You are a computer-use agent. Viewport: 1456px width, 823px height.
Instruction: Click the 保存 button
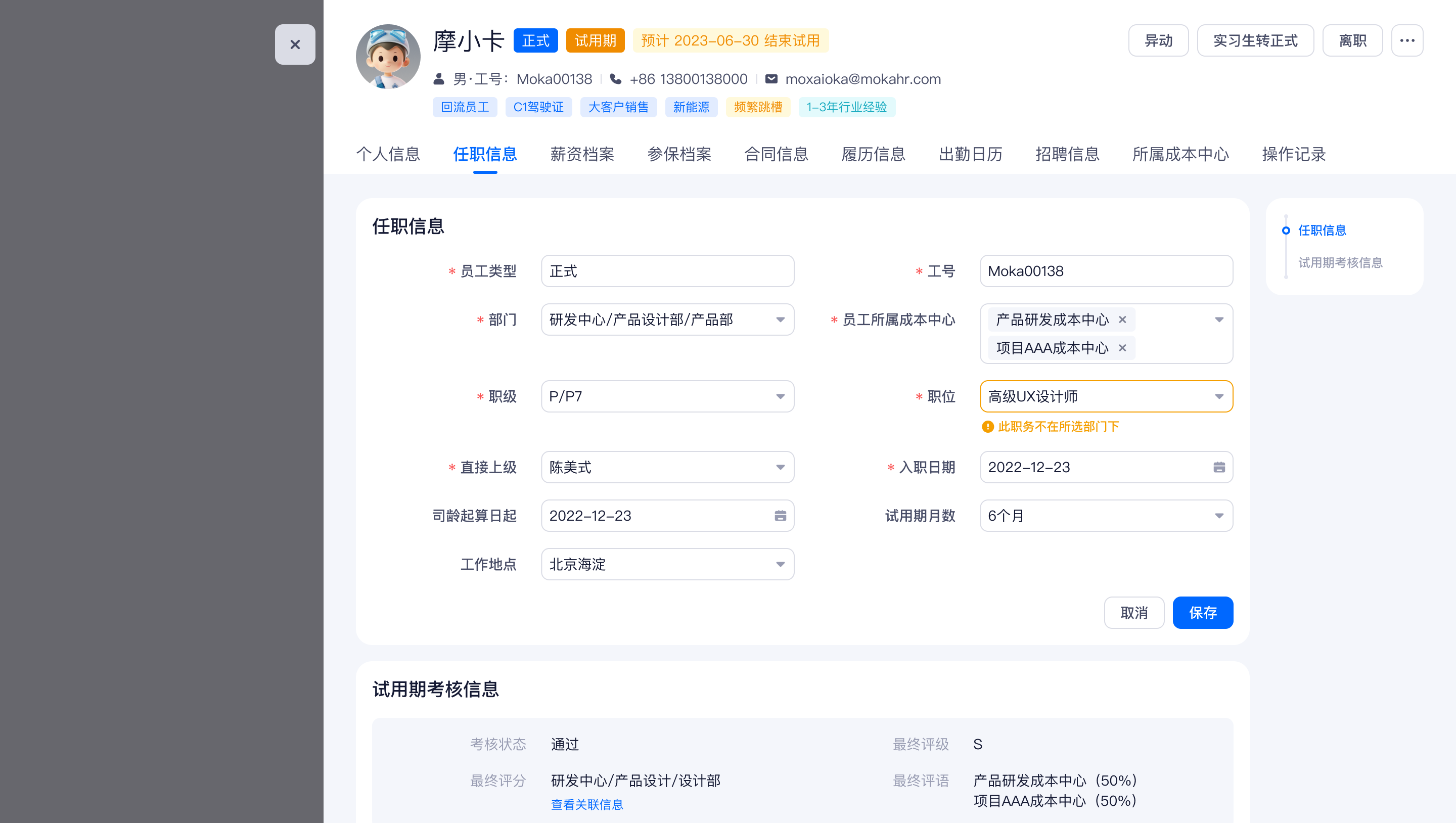pyautogui.click(x=1202, y=612)
